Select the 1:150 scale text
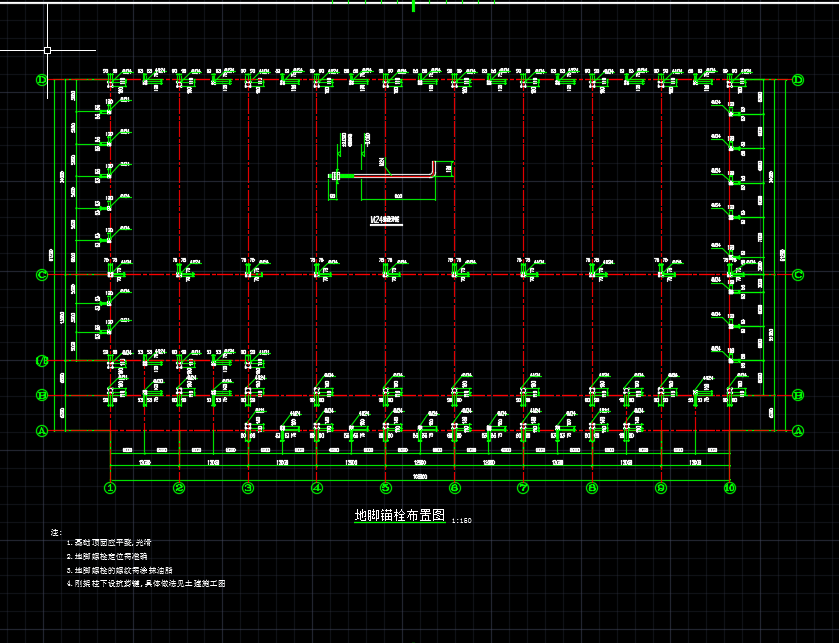 [x=461, y=521]
